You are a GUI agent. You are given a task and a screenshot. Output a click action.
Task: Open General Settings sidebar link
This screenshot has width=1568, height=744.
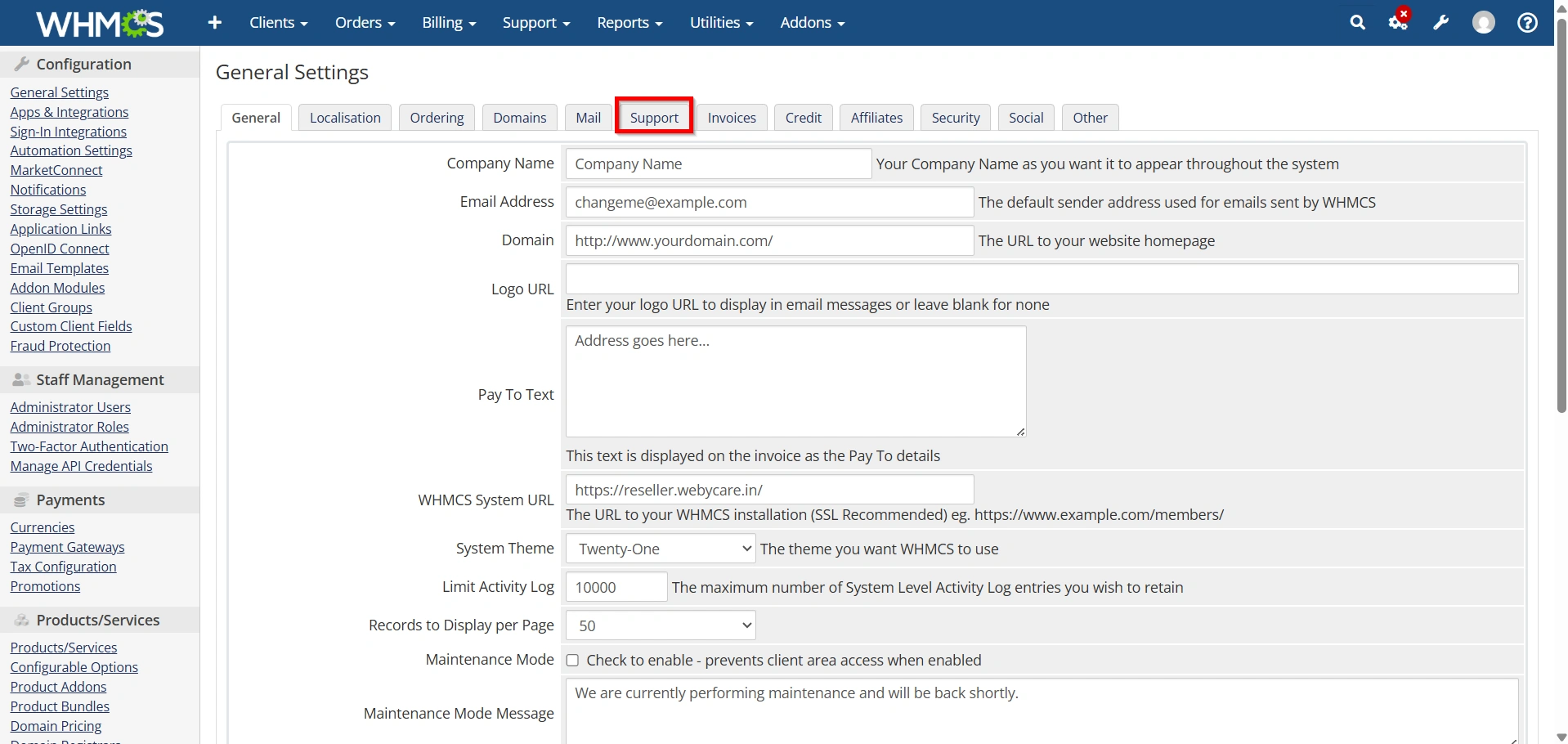[60, 92]
